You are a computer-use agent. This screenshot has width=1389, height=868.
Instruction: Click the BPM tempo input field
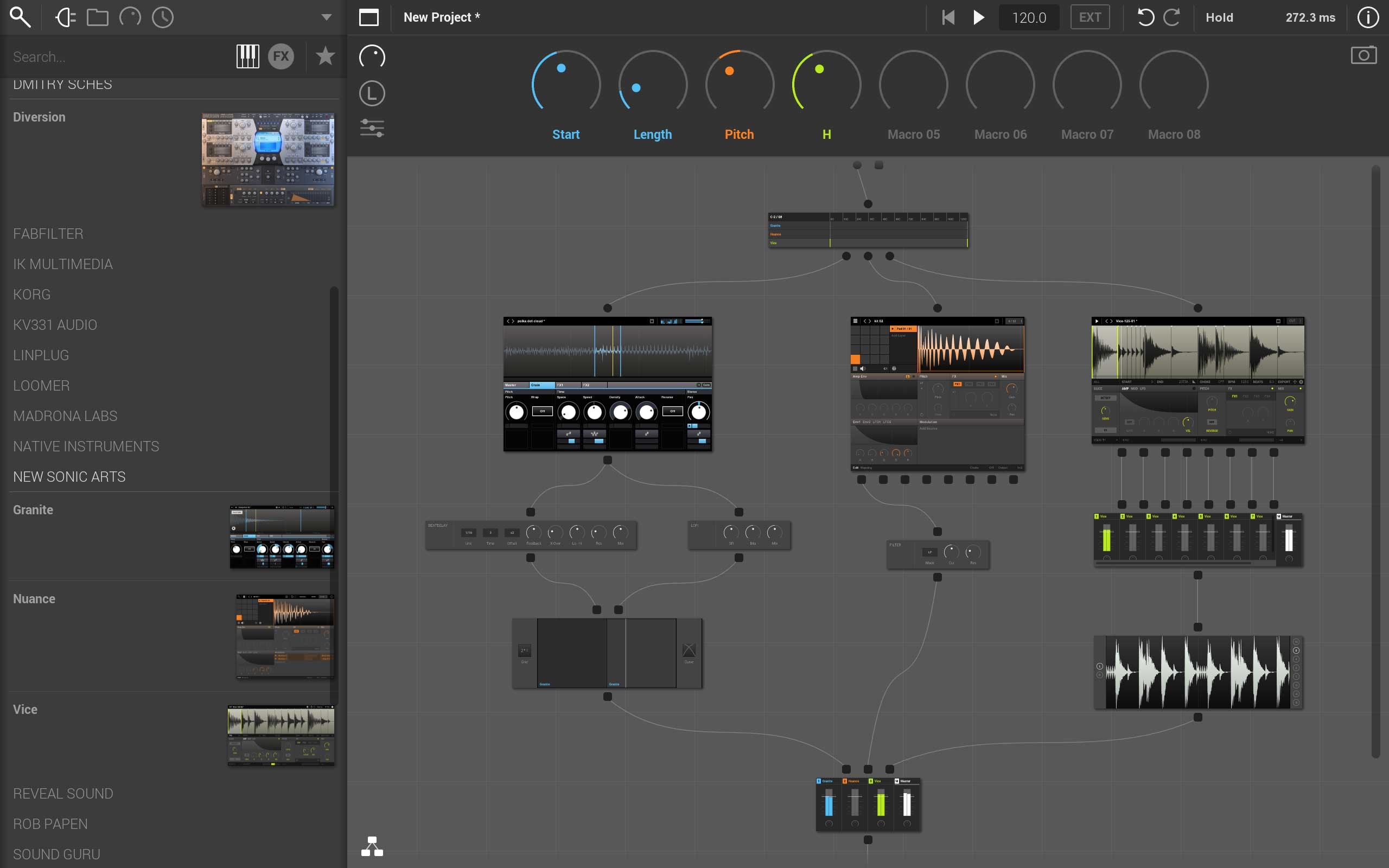pyautogui.click(x=1028, y=17)
